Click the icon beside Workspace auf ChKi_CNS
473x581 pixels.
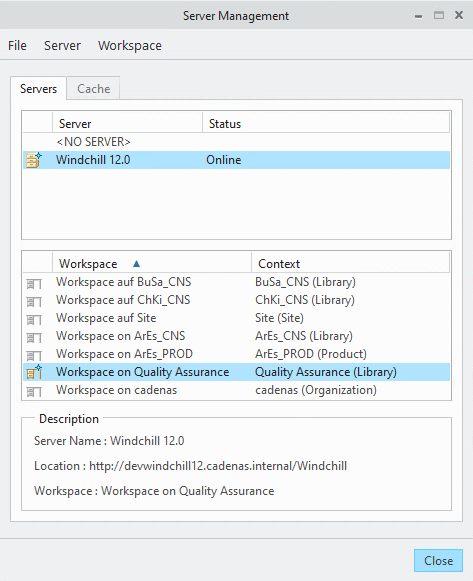click(34, 302)
